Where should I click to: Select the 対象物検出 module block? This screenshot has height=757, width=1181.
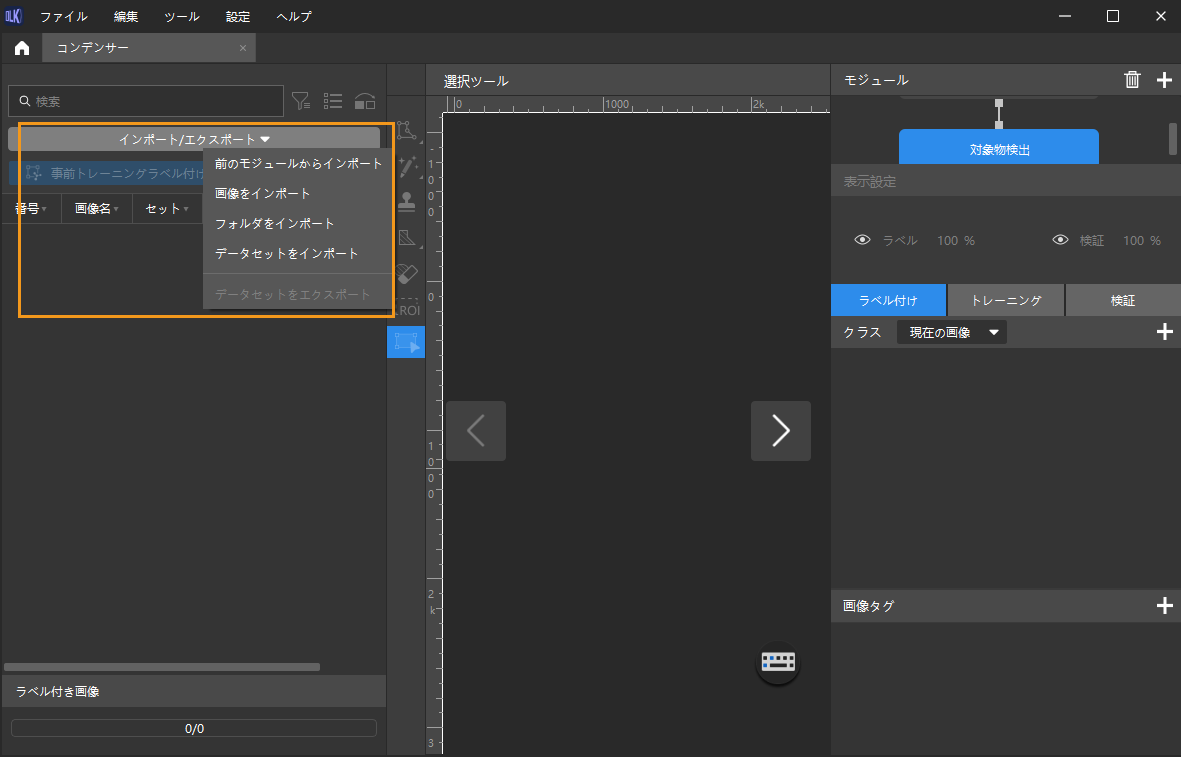coord(999,149)
